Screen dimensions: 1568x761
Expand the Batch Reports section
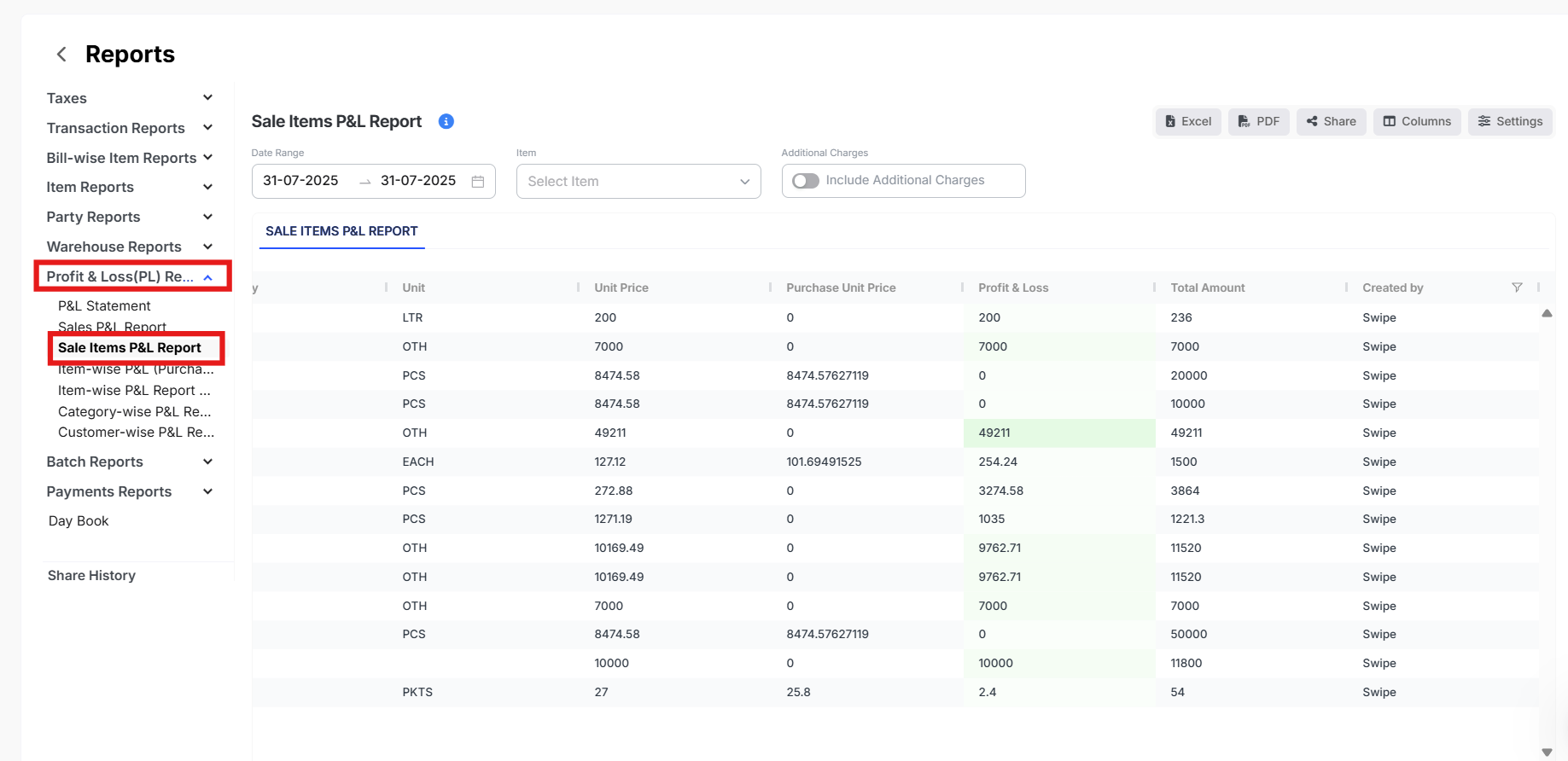207,462
